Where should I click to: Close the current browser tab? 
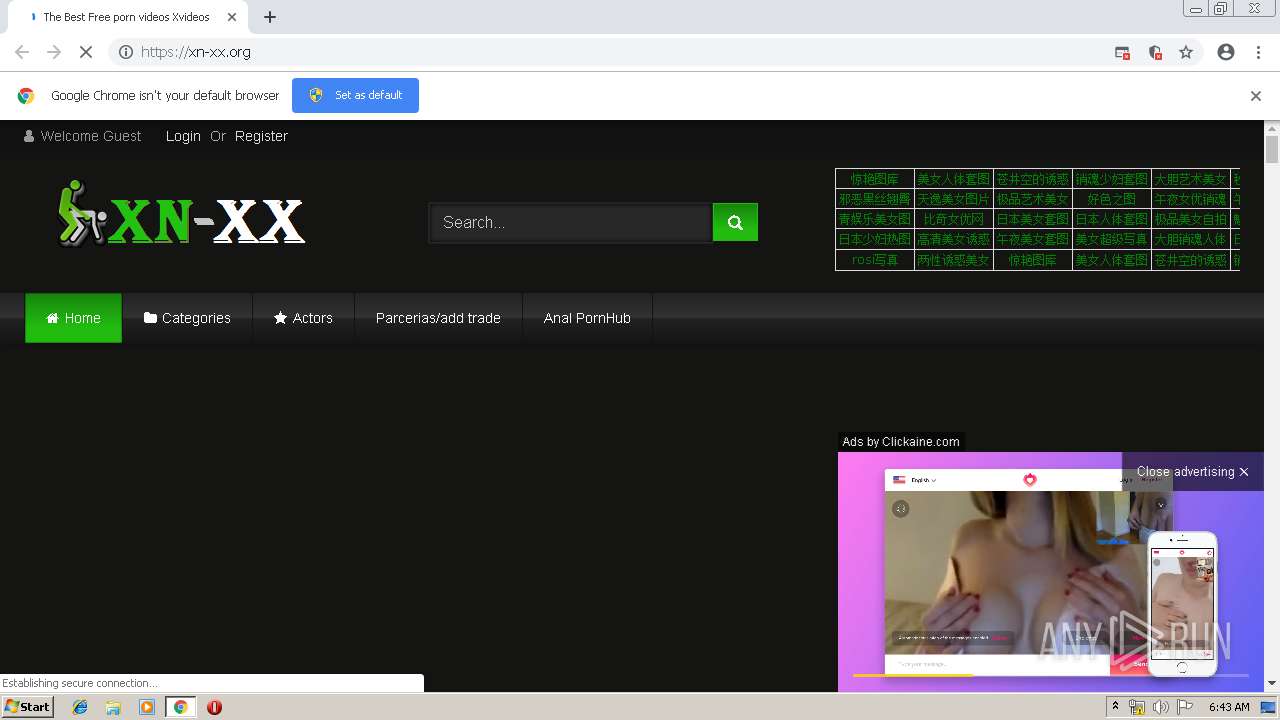pyautogui.click(x=232, y=17)
